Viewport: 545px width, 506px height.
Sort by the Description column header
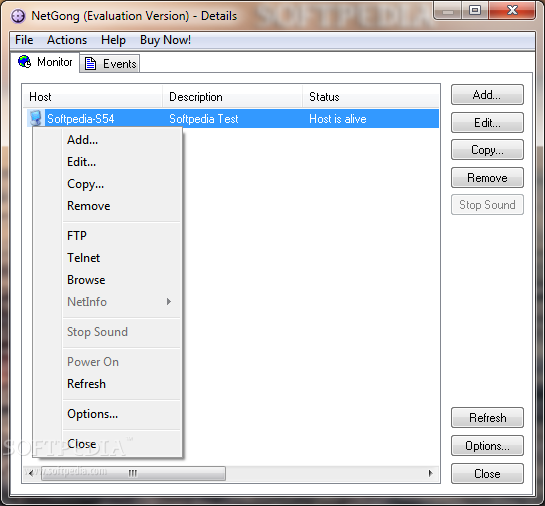click(232, 97)
